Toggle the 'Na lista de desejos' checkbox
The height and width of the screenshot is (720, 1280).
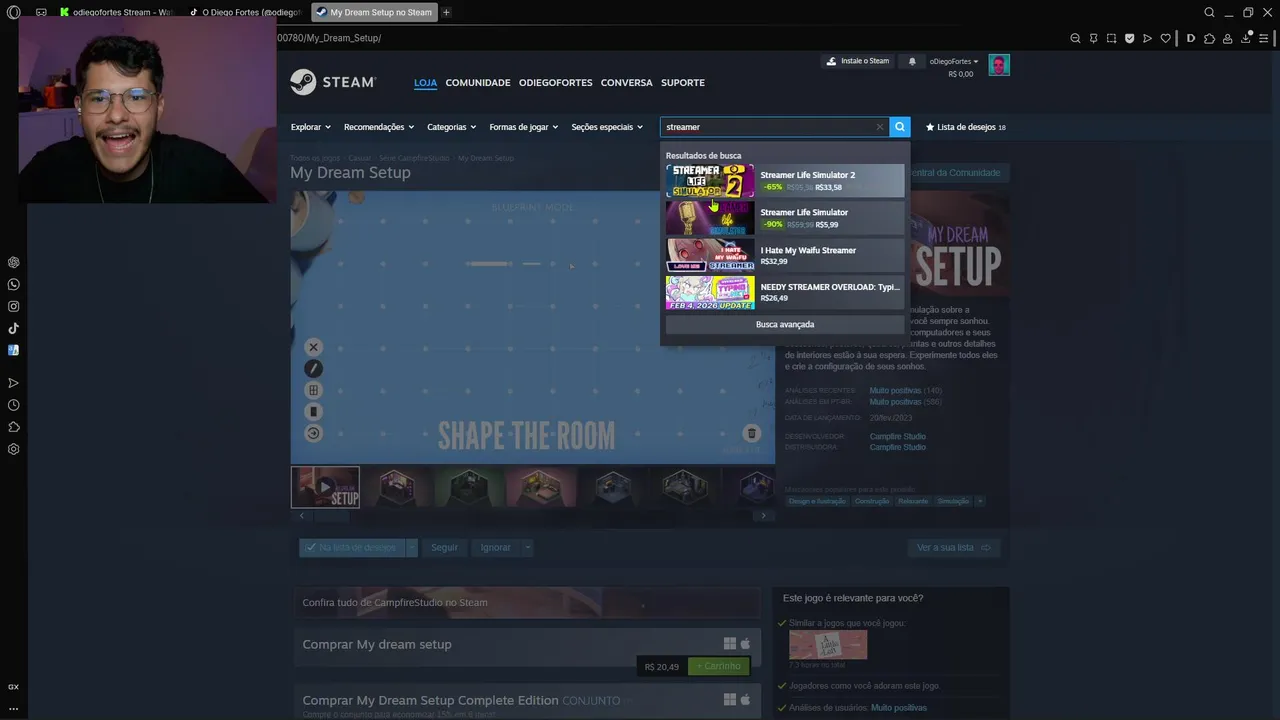351,547
